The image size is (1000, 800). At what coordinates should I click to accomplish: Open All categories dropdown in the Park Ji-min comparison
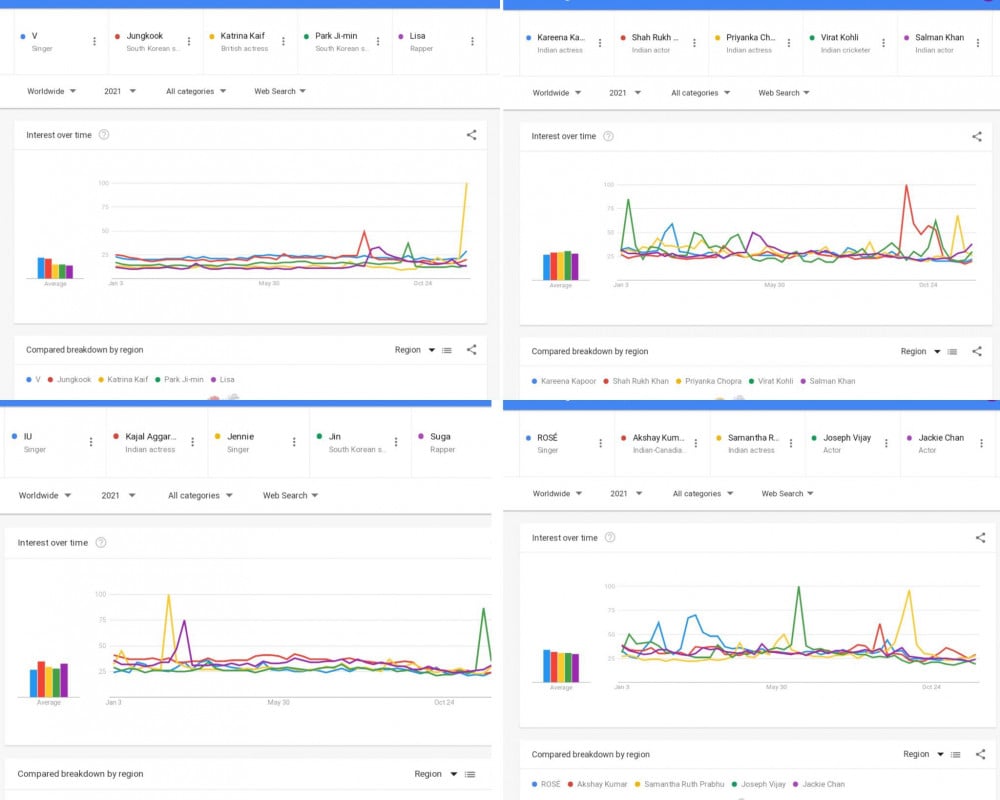click(x=196, y=91)
